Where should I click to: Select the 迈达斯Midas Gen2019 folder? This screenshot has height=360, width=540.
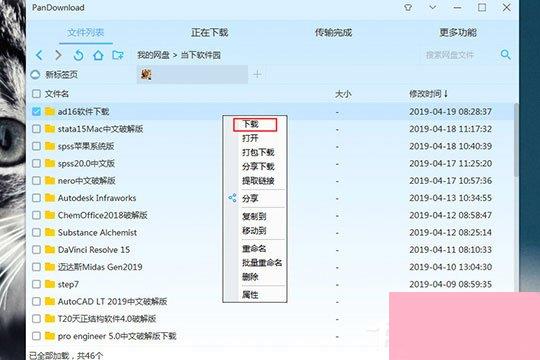100,267
